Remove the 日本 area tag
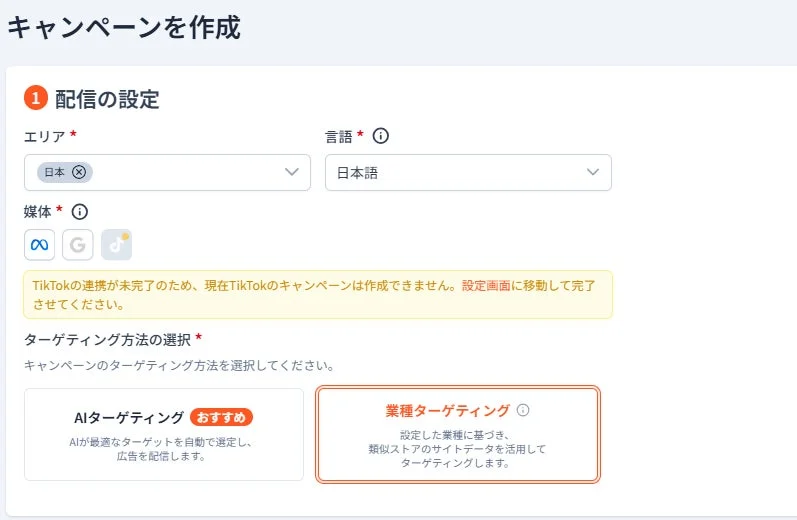 79,172
